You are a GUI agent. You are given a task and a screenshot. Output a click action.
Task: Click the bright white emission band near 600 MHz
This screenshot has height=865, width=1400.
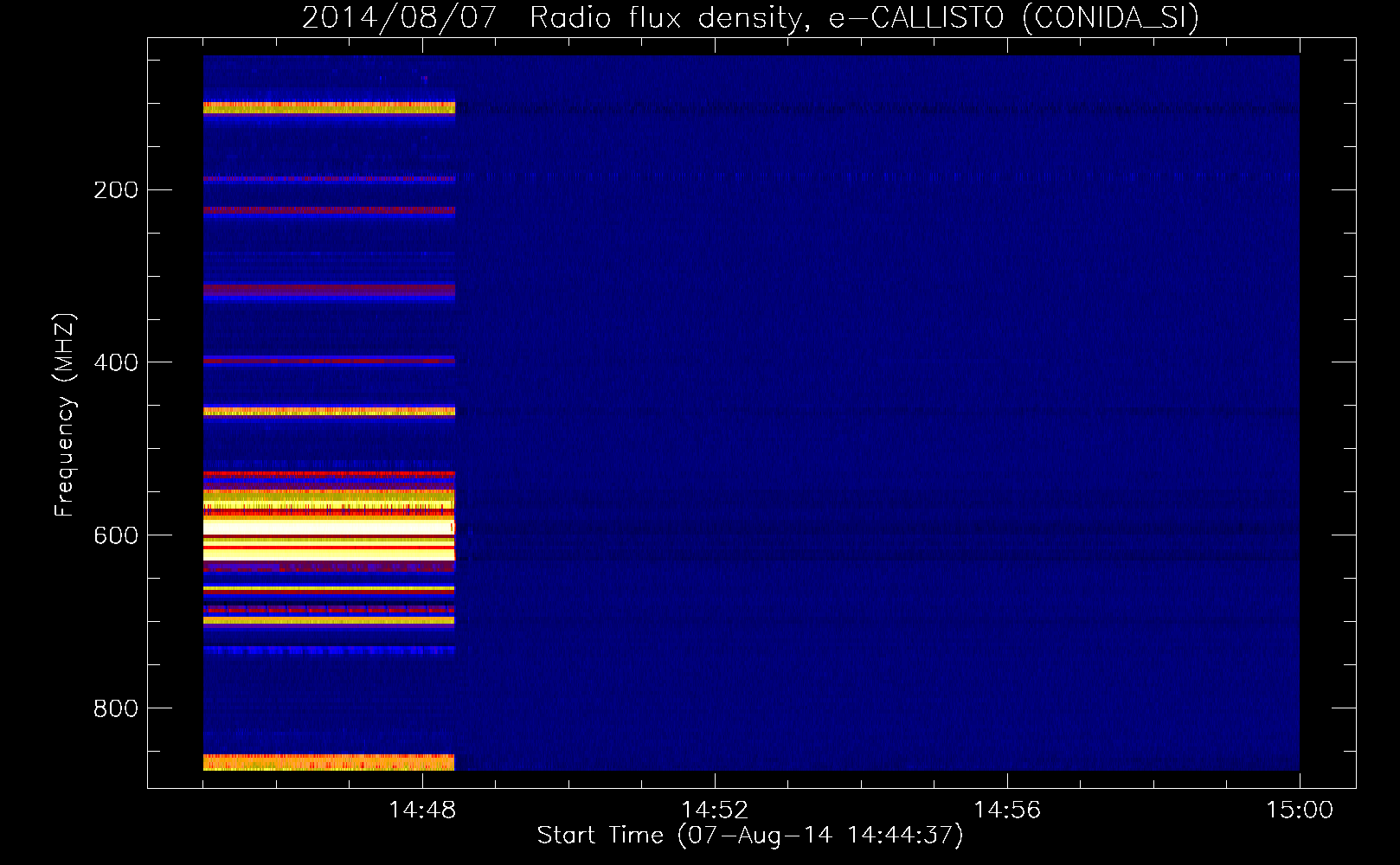[329, 527]
